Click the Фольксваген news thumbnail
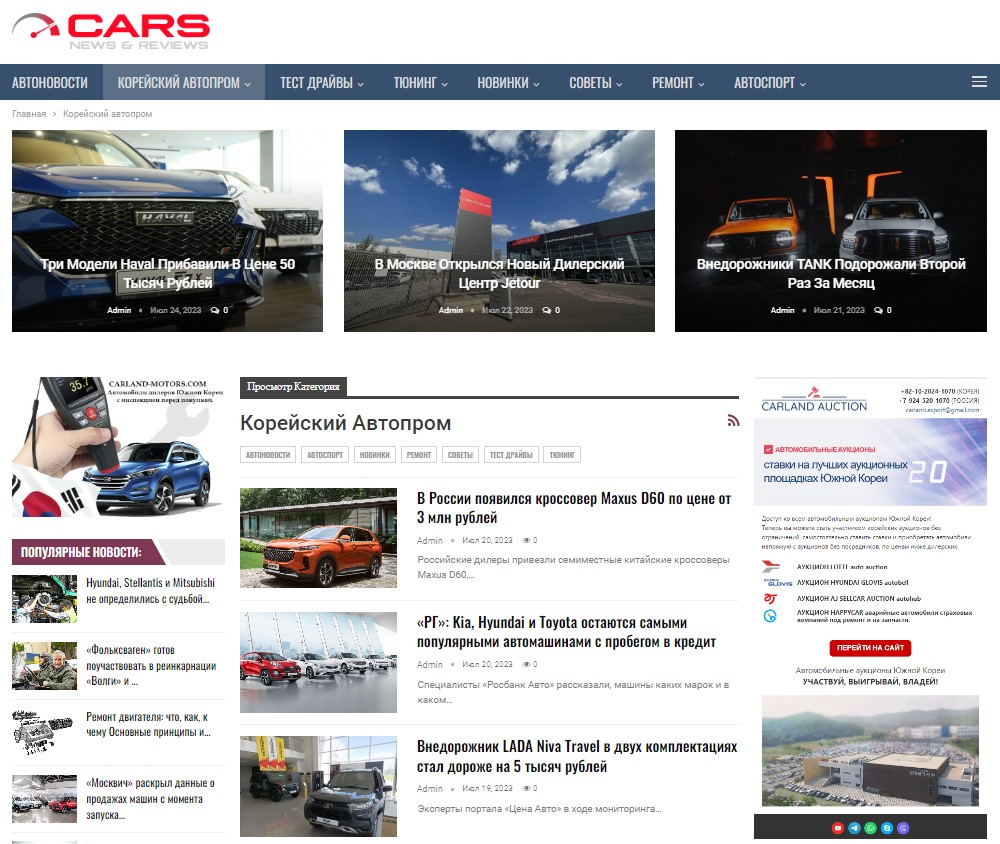Viewport: 1000px width, 844px height. point(45,666)
